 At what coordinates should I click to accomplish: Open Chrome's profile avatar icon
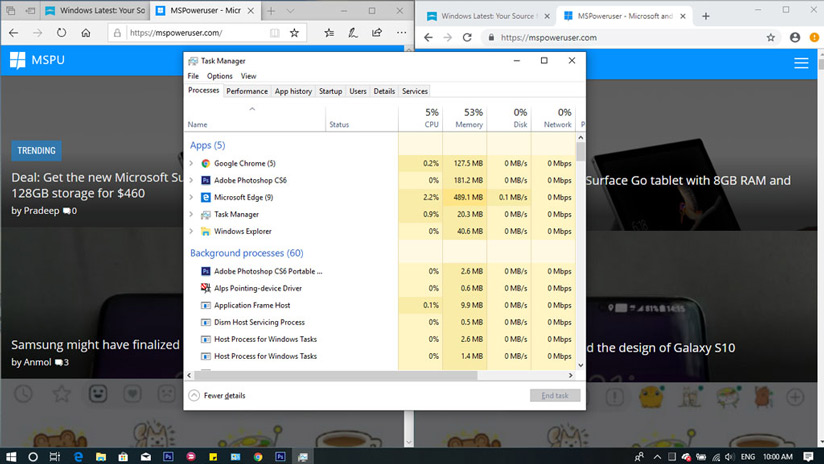pos(795,37)
